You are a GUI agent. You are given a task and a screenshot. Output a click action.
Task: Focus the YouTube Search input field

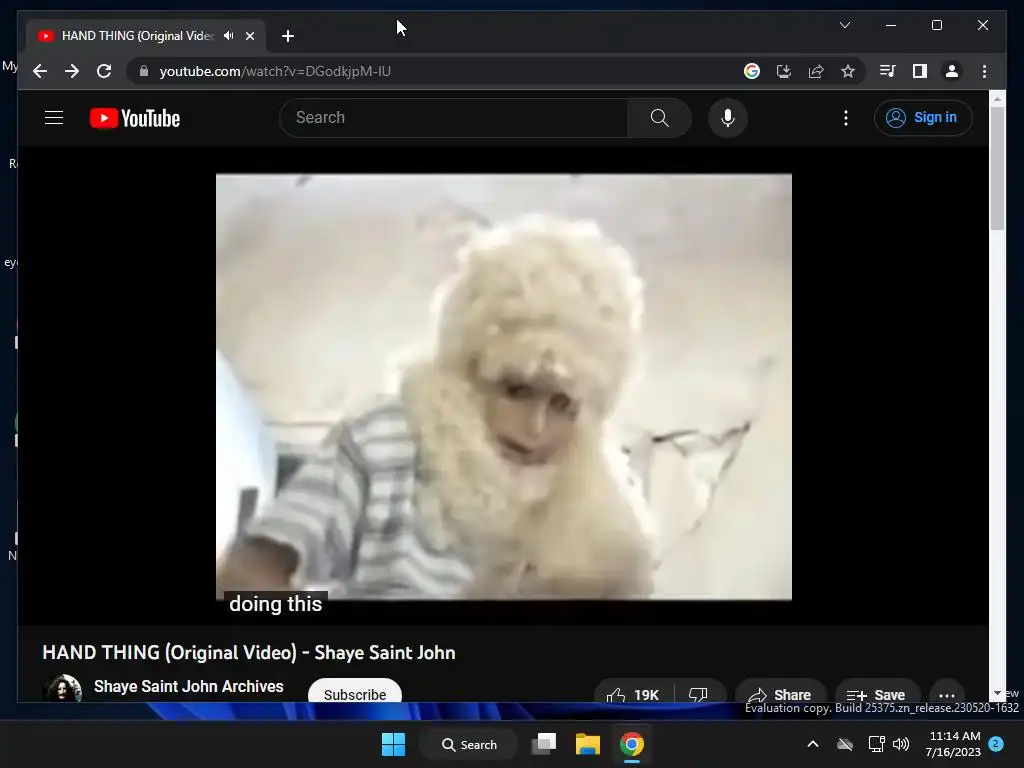click(455, 118)
